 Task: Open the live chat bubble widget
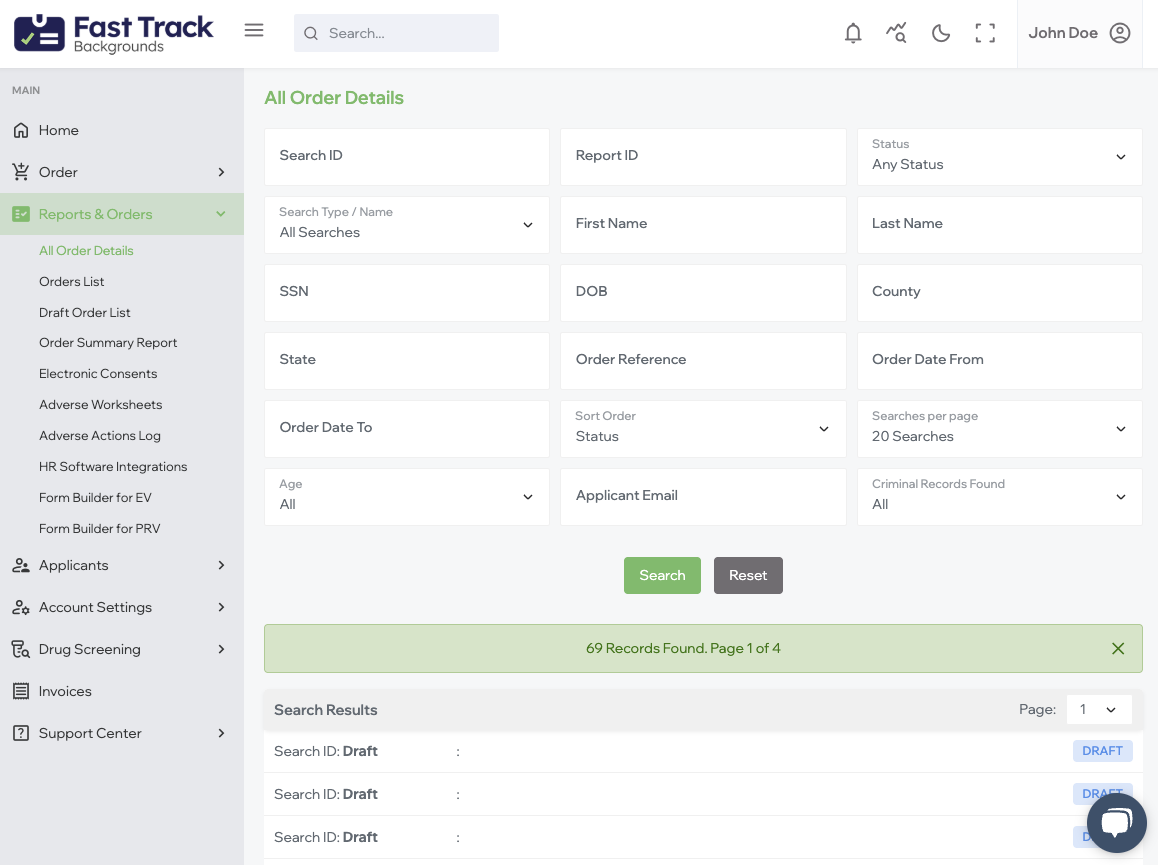point(1116,823)
